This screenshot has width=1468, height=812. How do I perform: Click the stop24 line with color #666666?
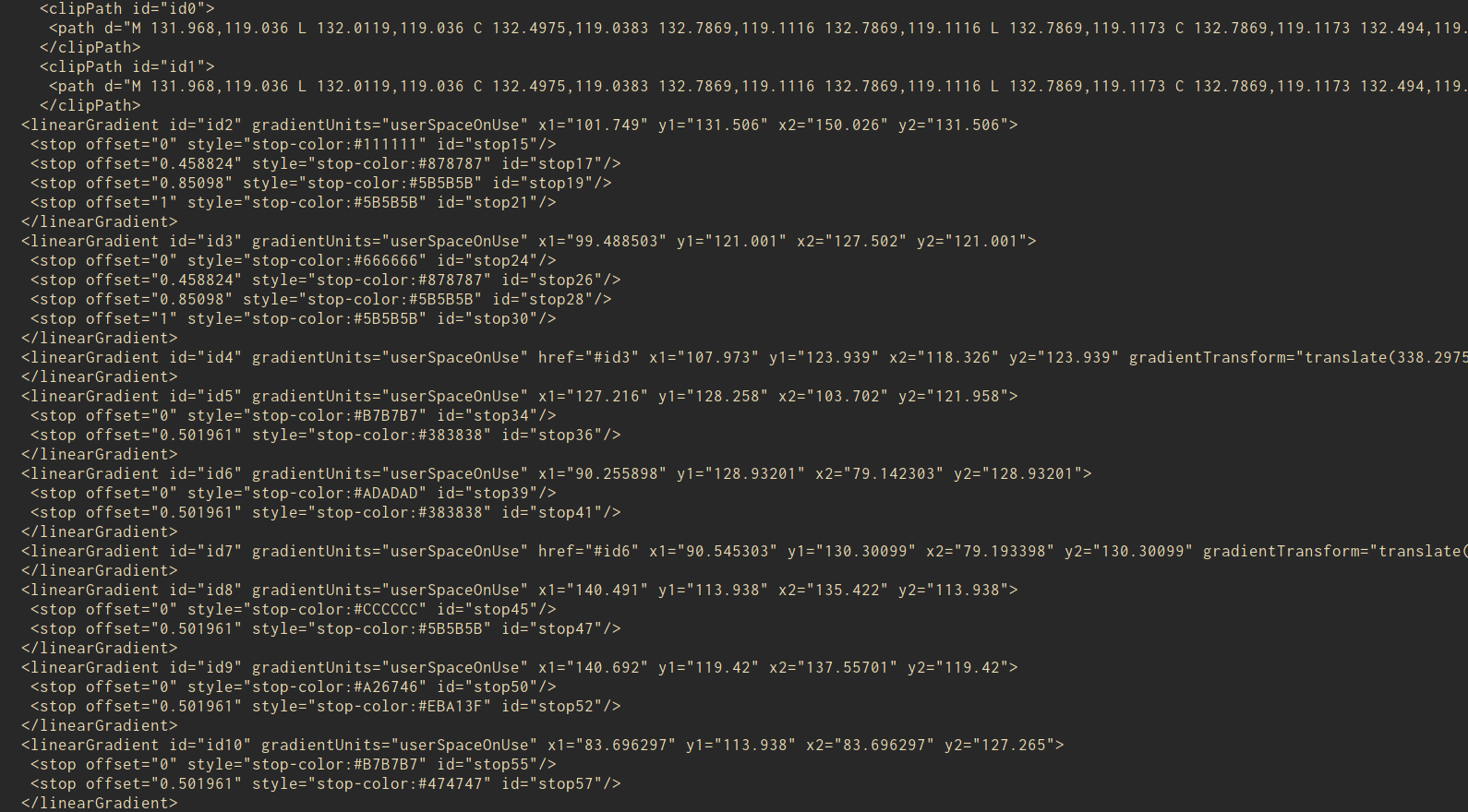pyautogui.click(x=293, y=260)
